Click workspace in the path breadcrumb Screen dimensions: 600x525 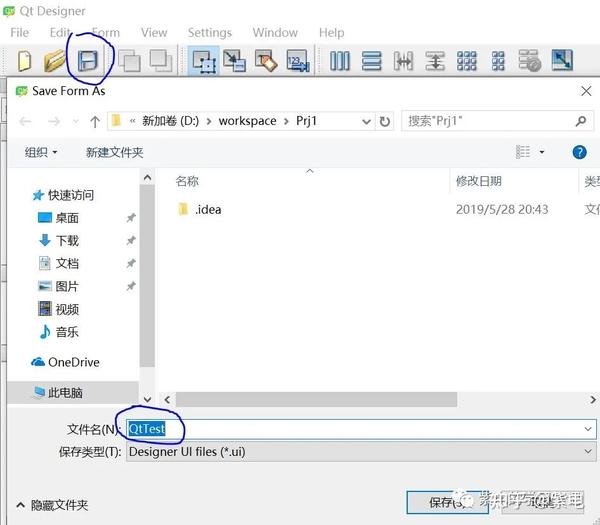point(247,121)
